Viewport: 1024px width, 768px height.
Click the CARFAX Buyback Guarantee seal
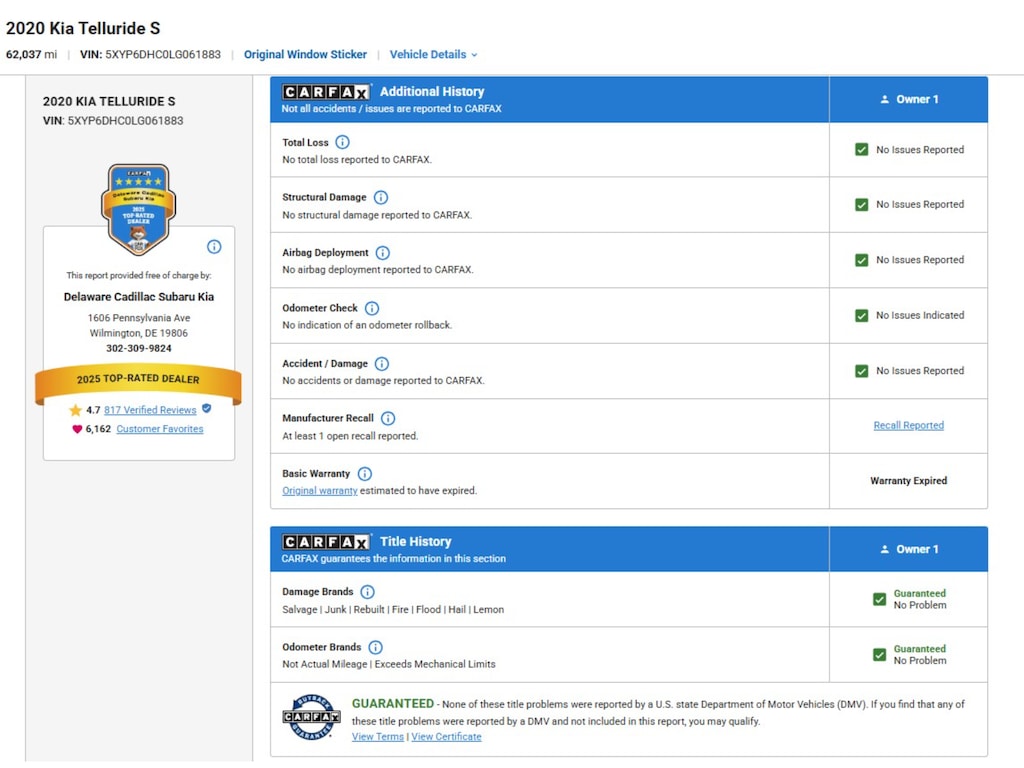point(312,717)
